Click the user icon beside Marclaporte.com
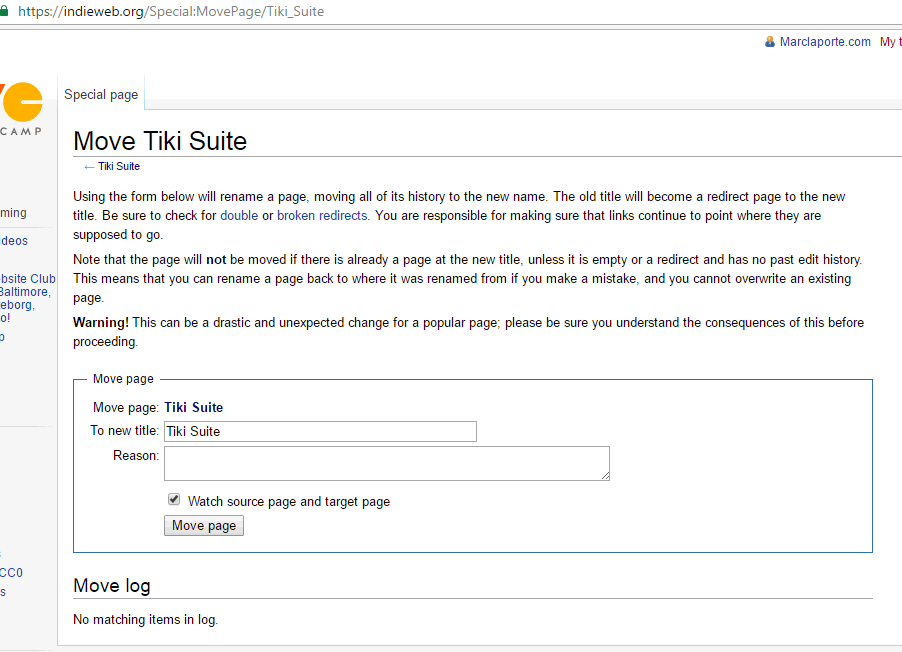 [770, 41]
